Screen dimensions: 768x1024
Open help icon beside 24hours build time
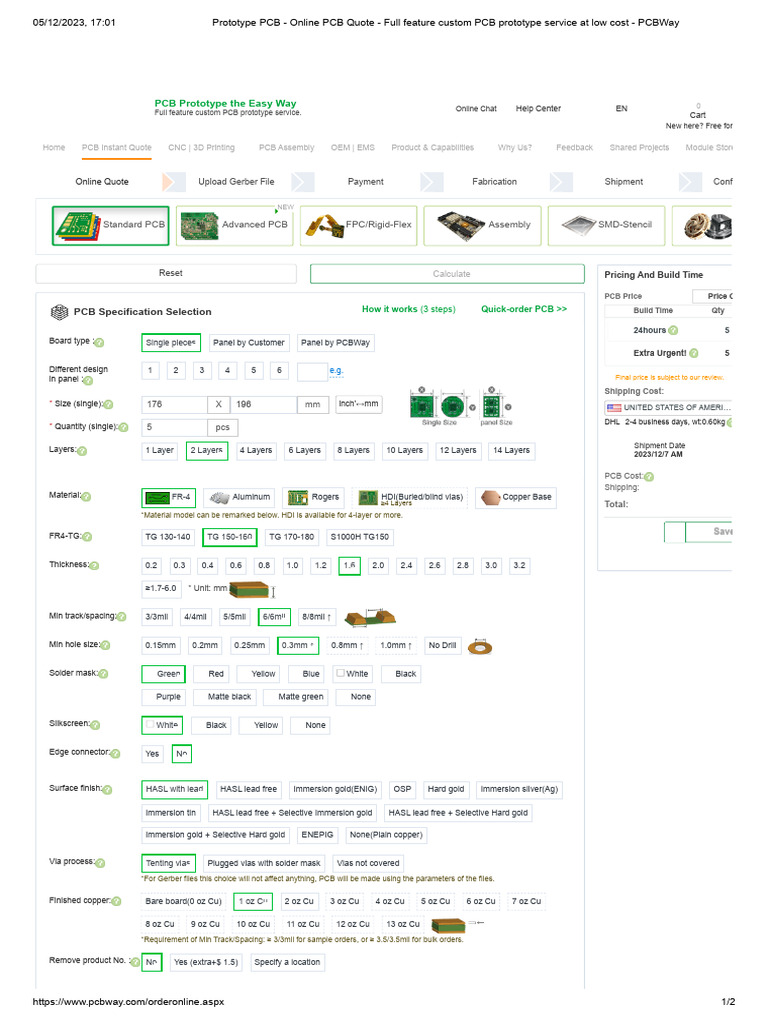pos(673,330)
